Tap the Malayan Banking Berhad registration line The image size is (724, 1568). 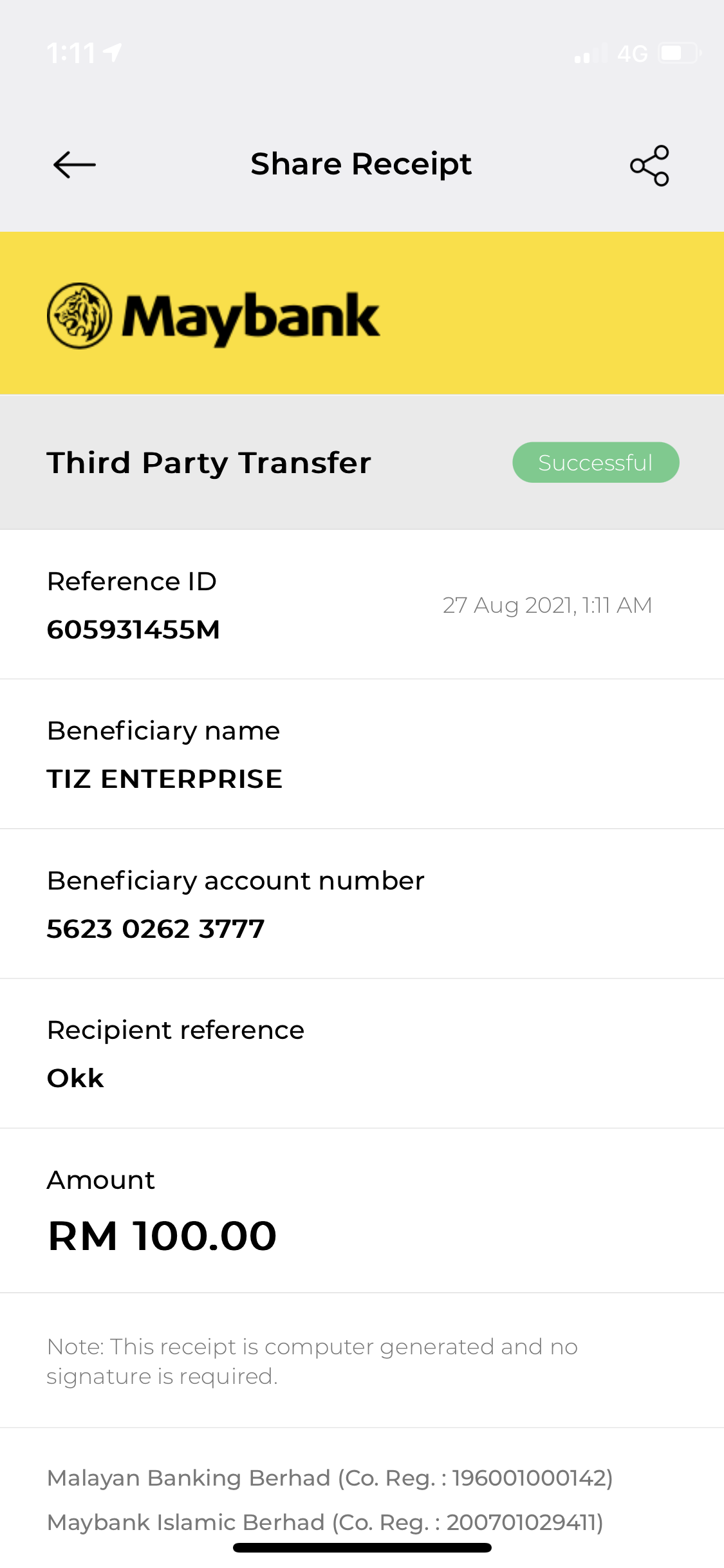pos(330,1478)
